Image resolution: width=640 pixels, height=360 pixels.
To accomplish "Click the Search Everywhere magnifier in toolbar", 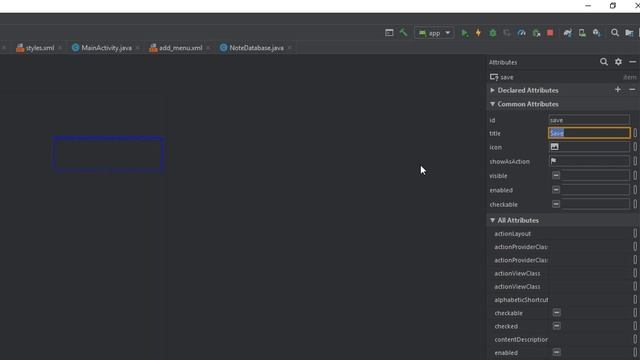I will (615, 33).
